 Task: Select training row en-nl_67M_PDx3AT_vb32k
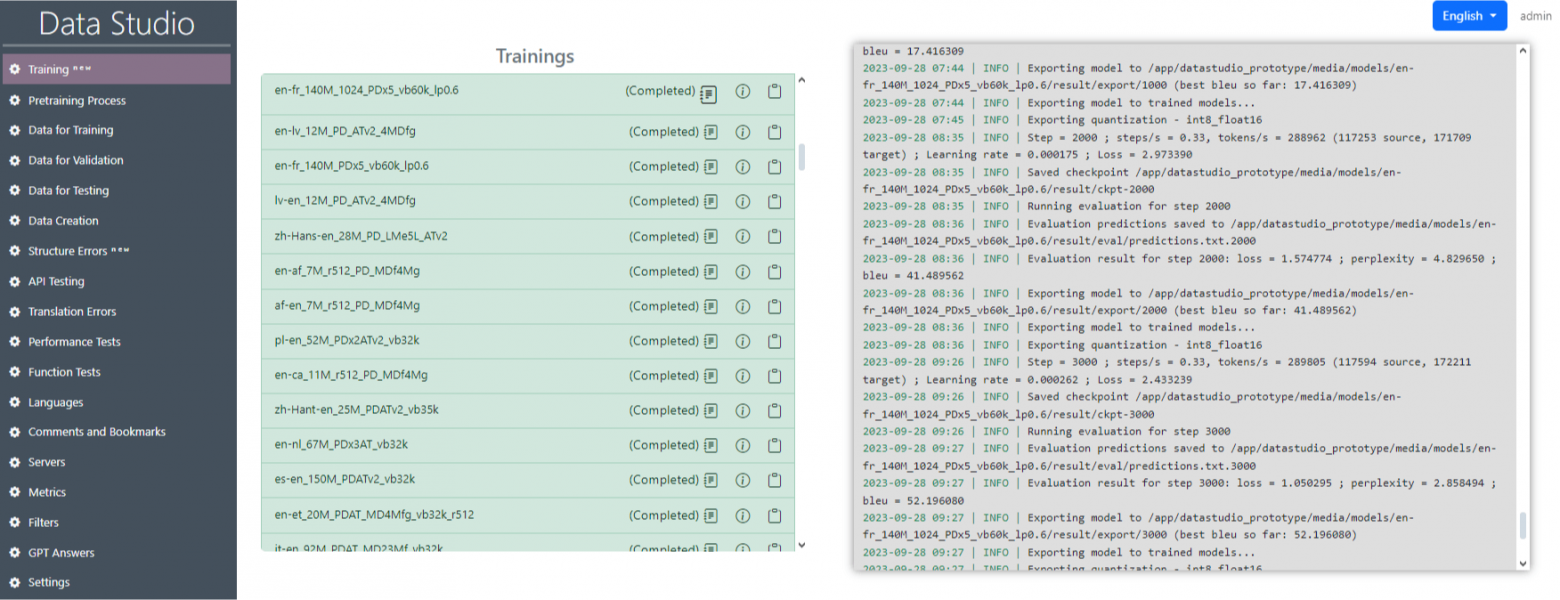528,446
